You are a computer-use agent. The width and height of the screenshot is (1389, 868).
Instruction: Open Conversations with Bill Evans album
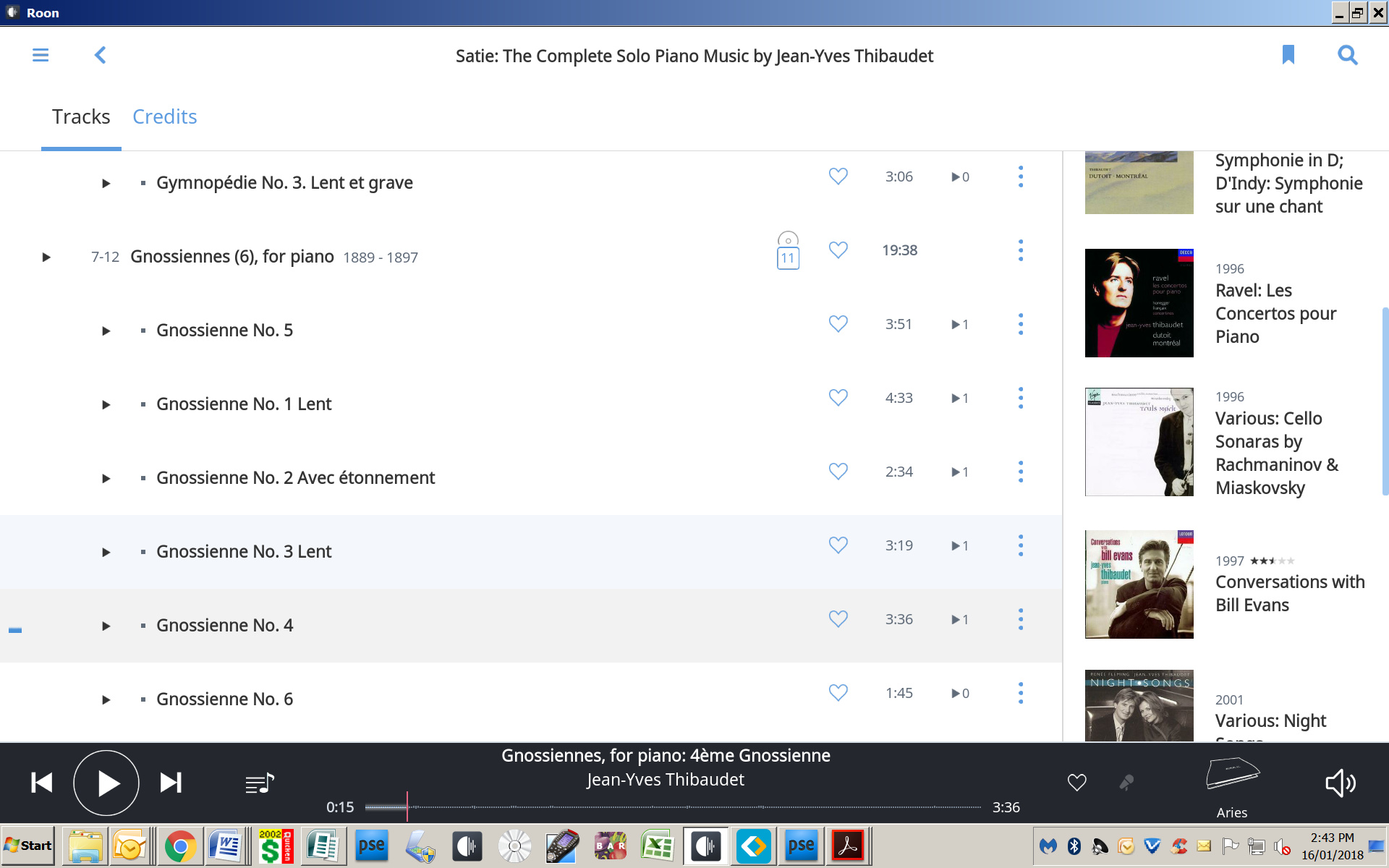click(1290, 593)
